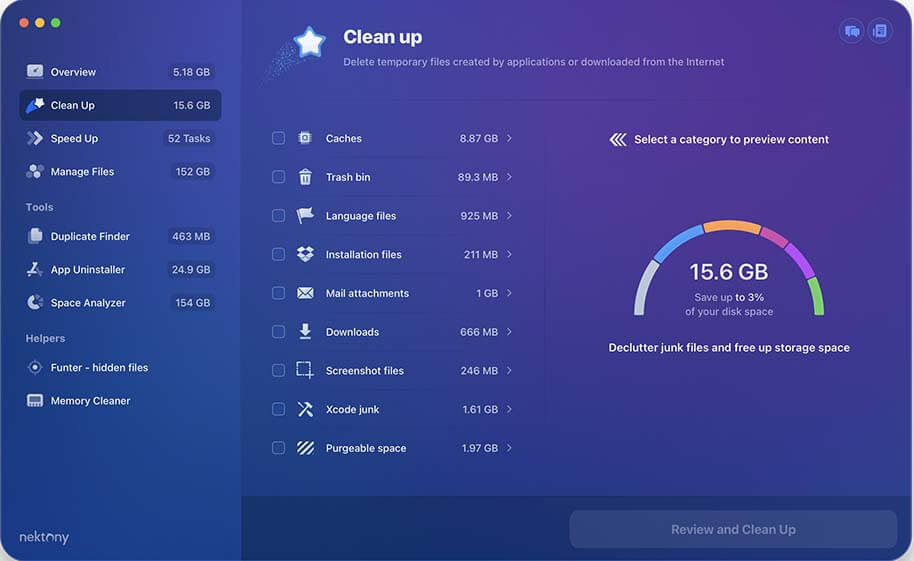Check the Installation files checkbox
914x561 pixels.
click(279, 254)
